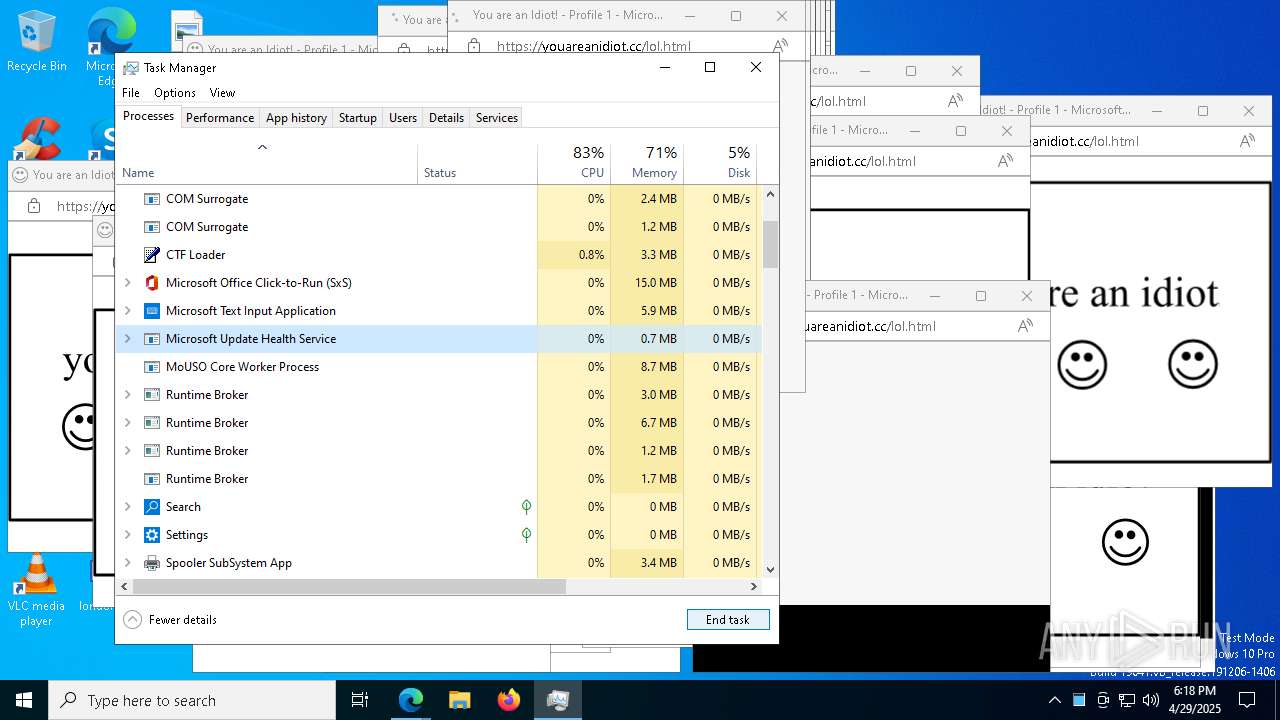Click the Search process magnifier icon
The width and height of the screenshot is (1280, 720).
pos(152,507)
